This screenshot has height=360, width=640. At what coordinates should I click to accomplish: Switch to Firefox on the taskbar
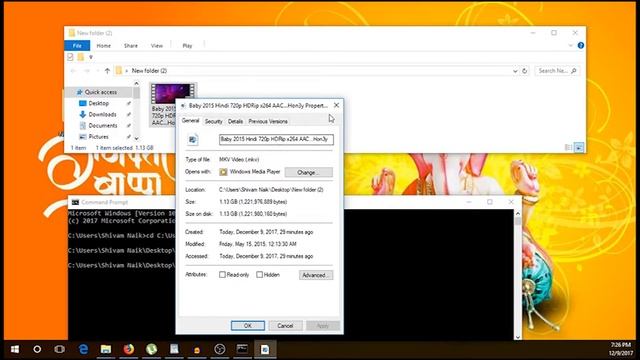tap(129, 349)
